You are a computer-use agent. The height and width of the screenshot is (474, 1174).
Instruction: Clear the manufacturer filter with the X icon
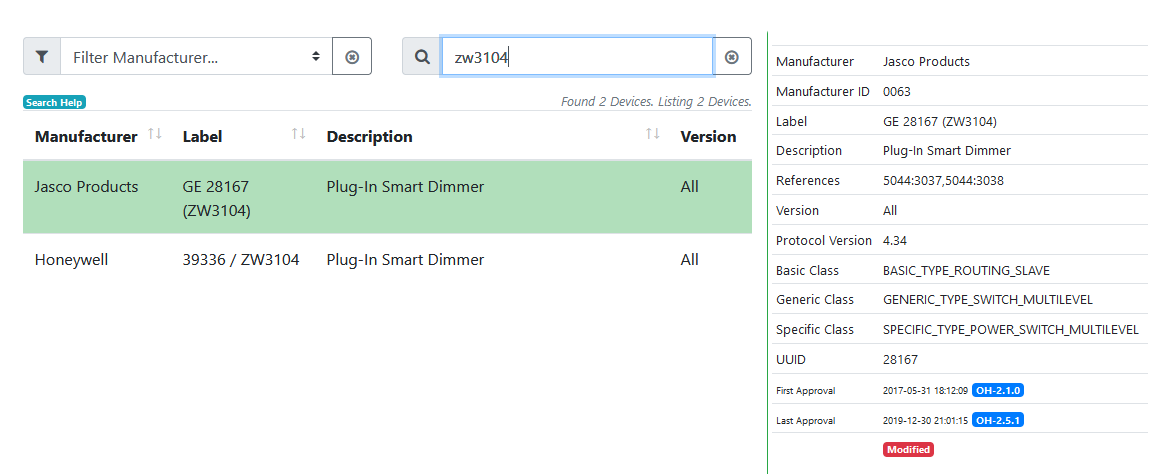351,57
